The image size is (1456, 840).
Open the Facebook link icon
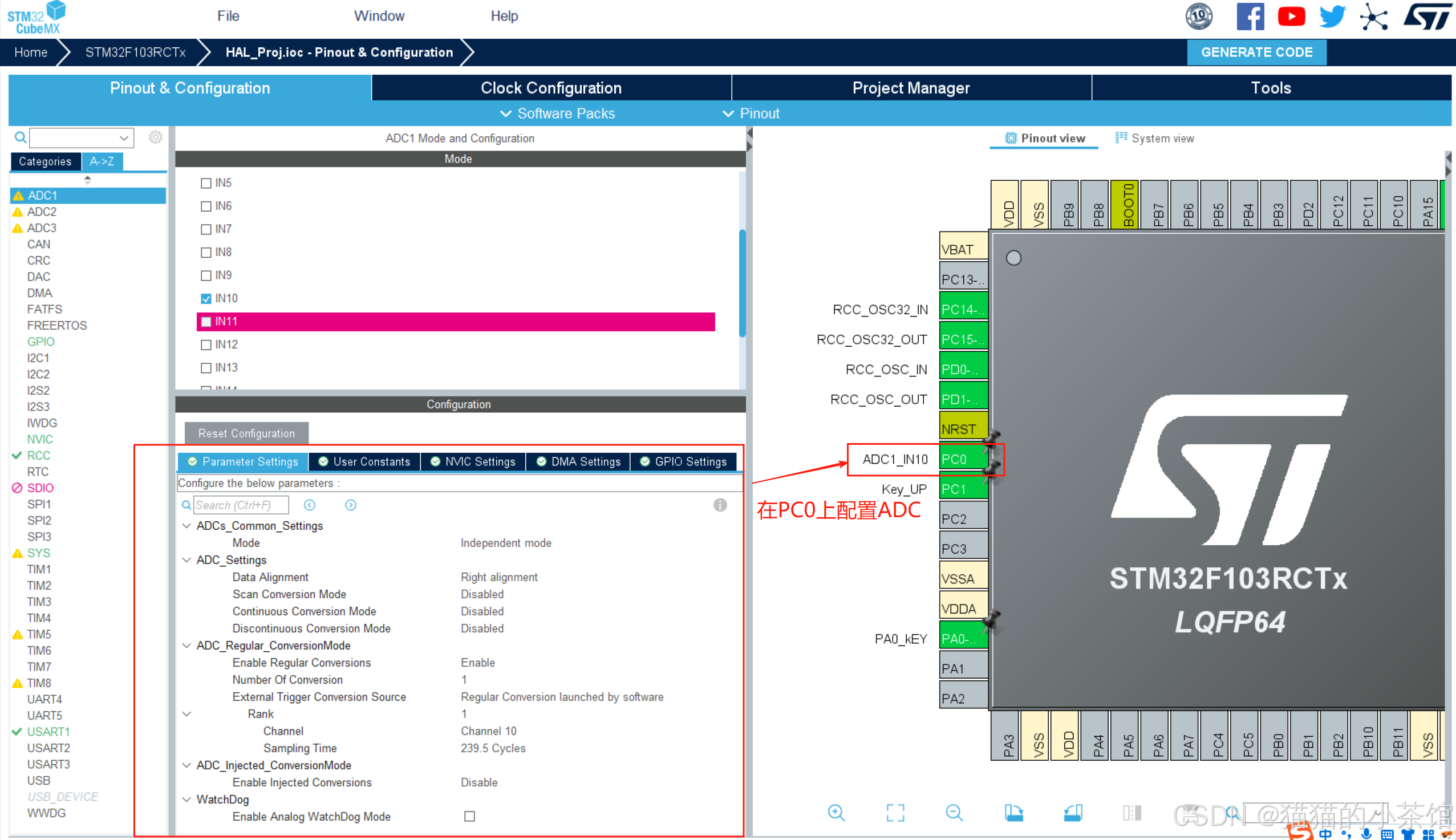[x=1250, y=16]
